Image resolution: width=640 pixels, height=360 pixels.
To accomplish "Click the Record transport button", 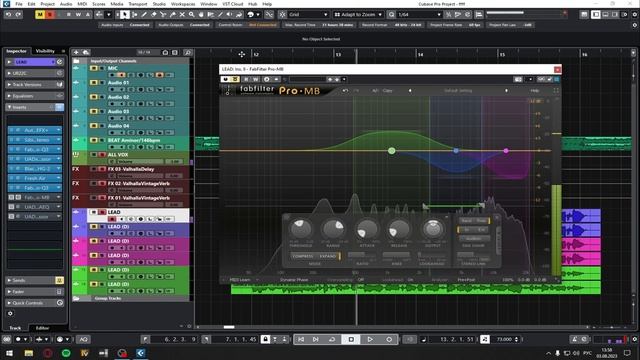I will (x=389, y=339).
